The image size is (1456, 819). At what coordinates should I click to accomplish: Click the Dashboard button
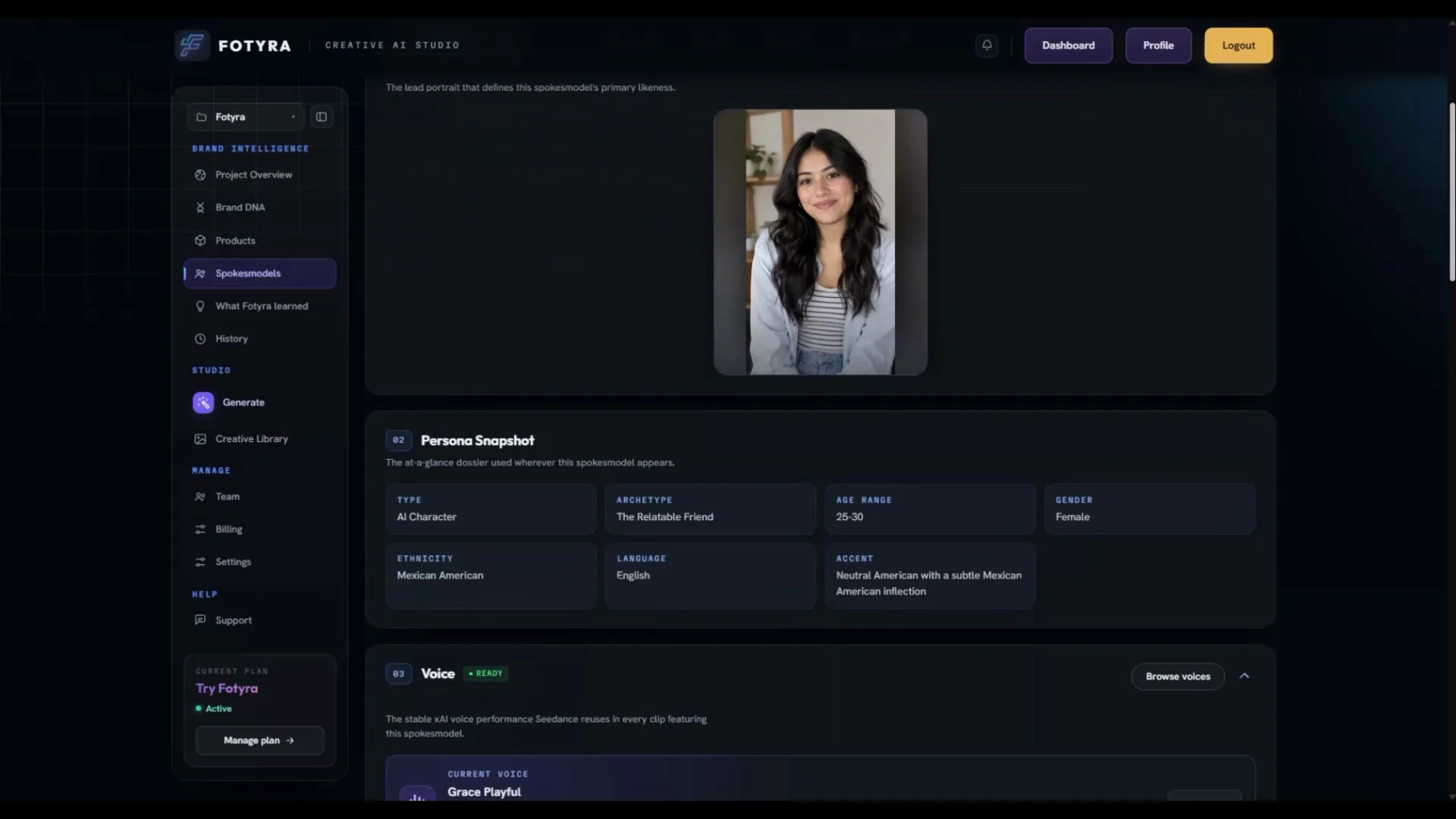coord(1068,45)
